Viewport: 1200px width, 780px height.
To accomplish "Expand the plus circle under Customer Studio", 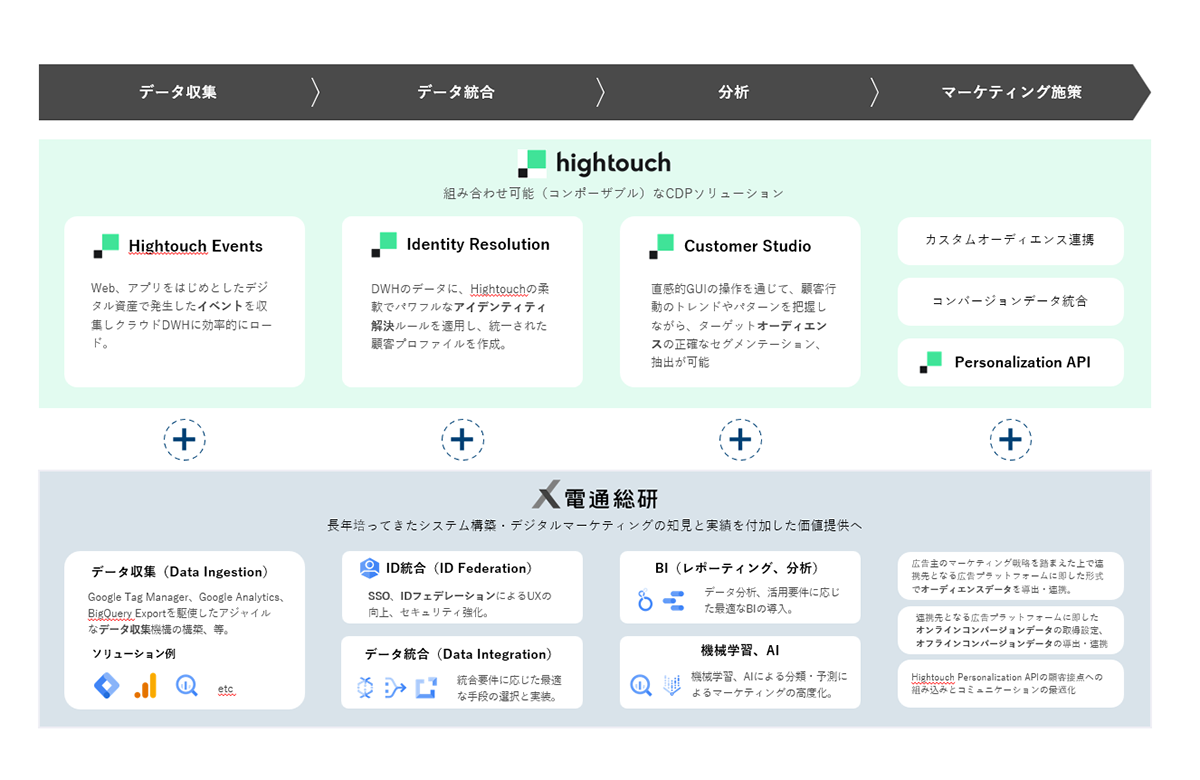I will coord(740,439).
